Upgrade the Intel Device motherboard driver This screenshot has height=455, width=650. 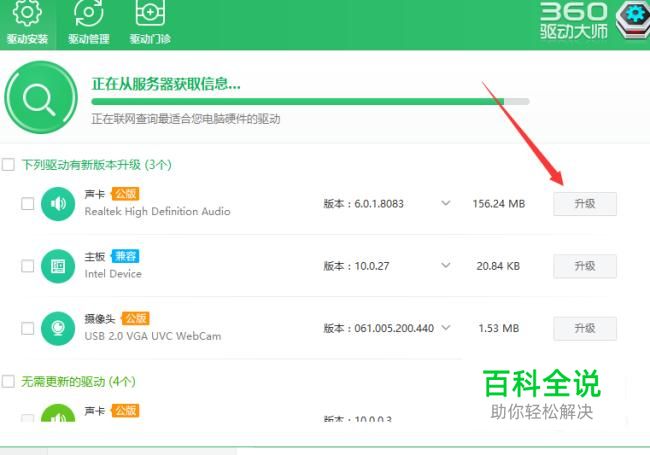(585, 266)
